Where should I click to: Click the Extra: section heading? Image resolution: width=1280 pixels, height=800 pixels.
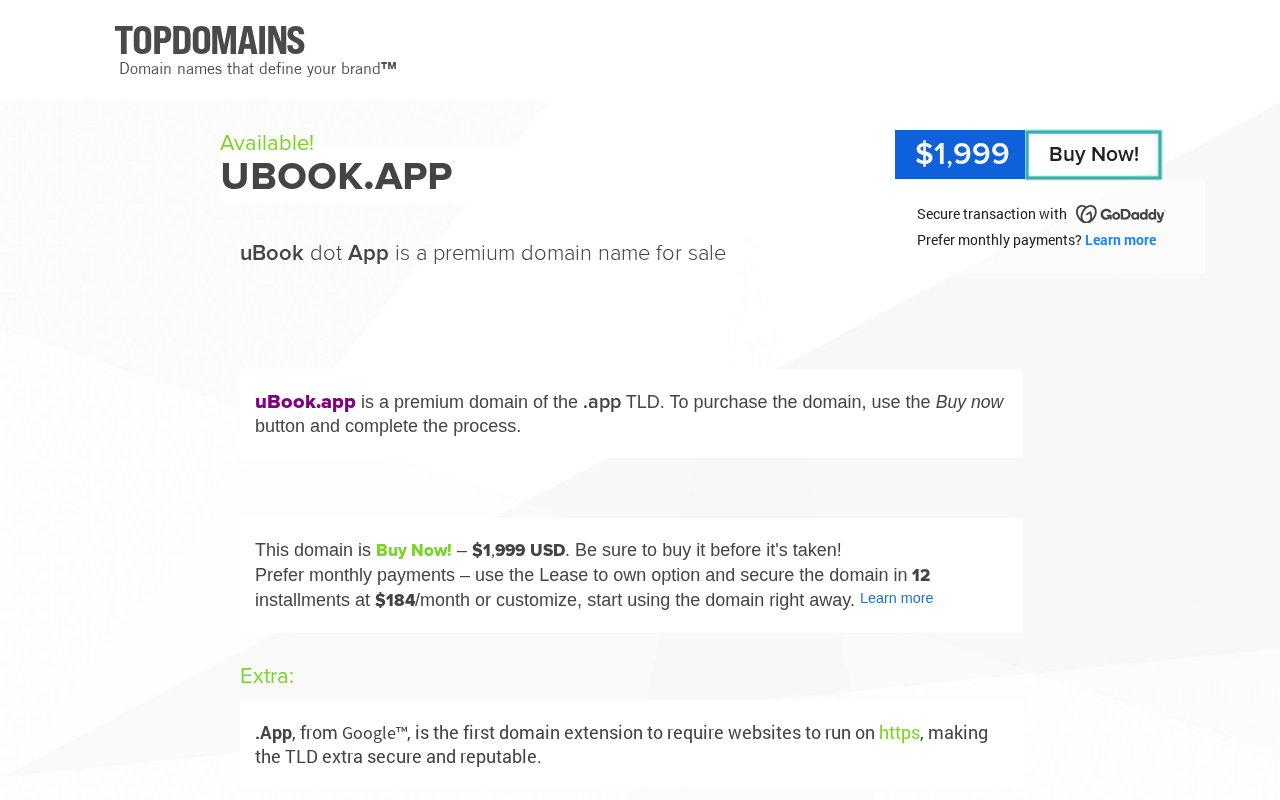(267, 676)
